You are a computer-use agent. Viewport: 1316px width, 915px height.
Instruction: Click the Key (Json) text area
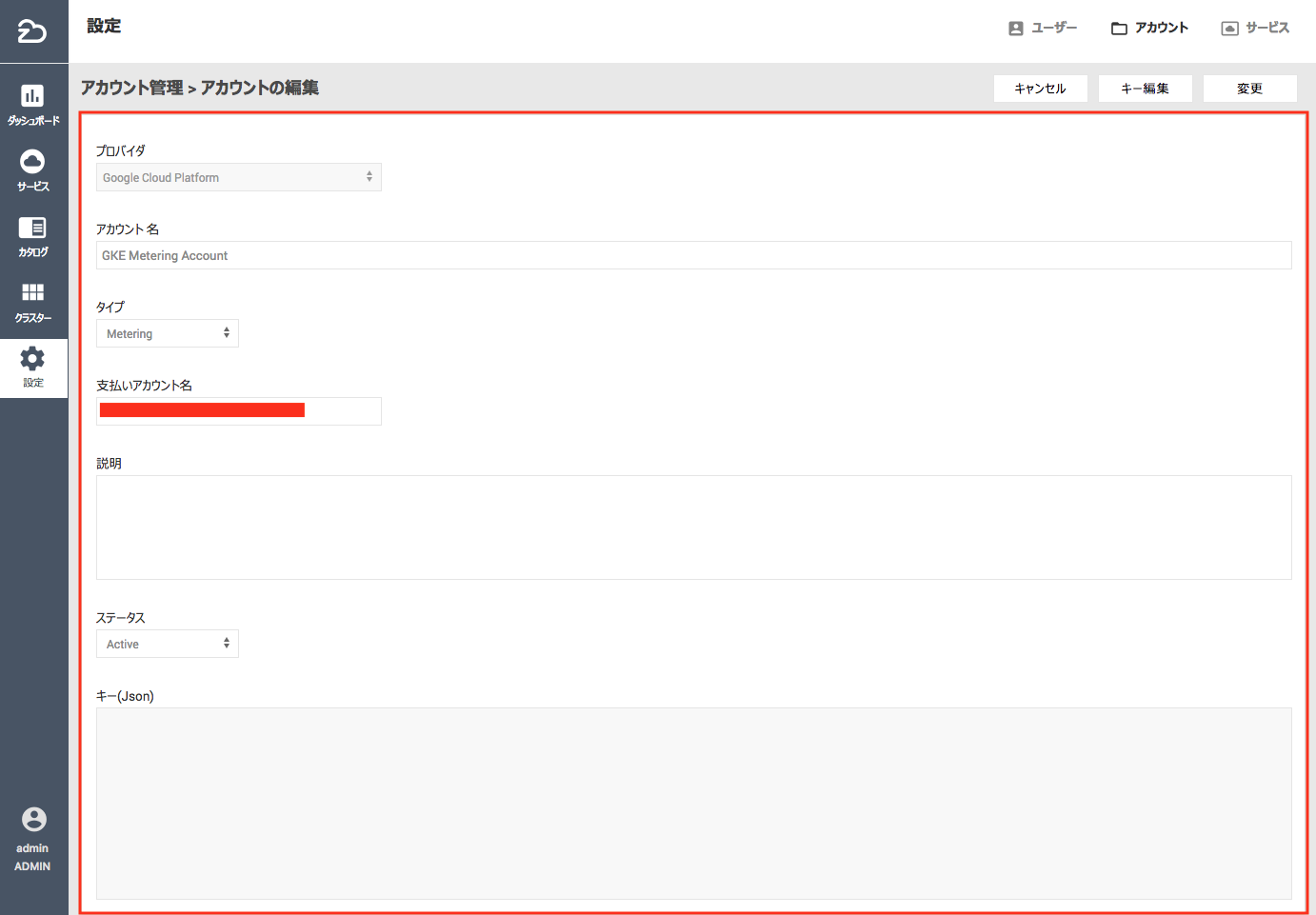point(693,803)
